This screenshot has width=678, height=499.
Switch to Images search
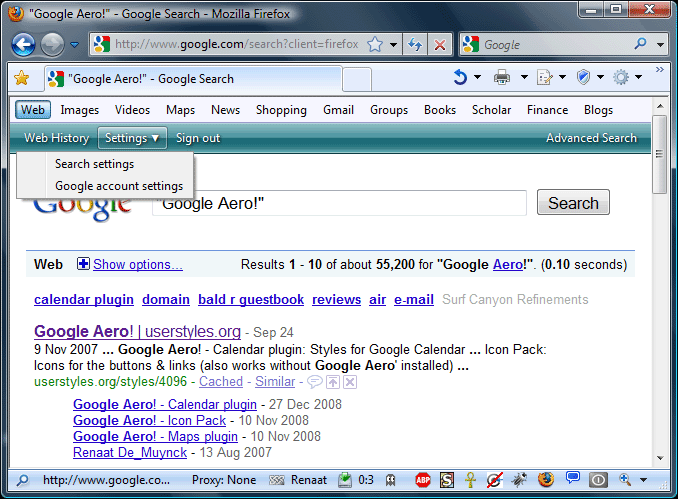tap(80, 110)
